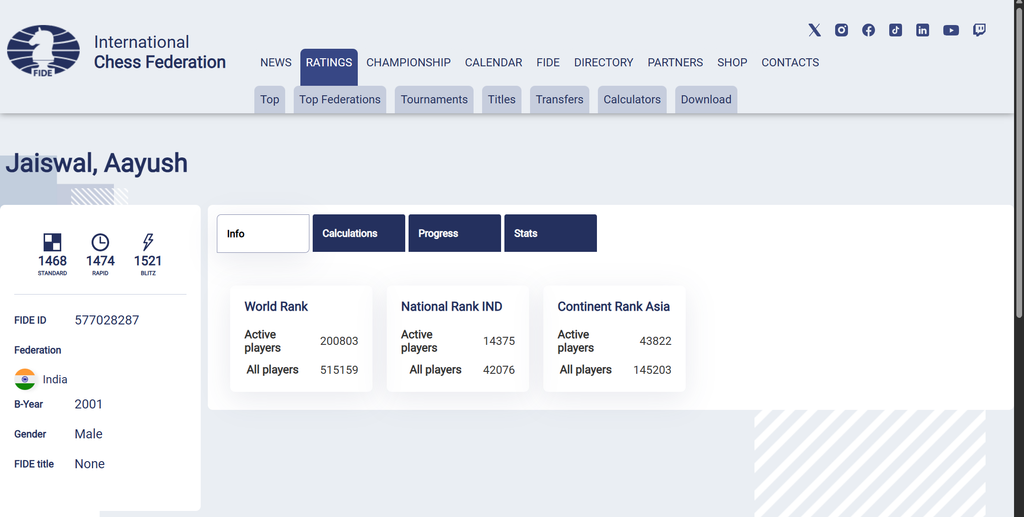Image resolution: width=1024 pixels, height=517 pixels.
Task: Go to the Calculators submenu
Action: (x=632, y=99)
